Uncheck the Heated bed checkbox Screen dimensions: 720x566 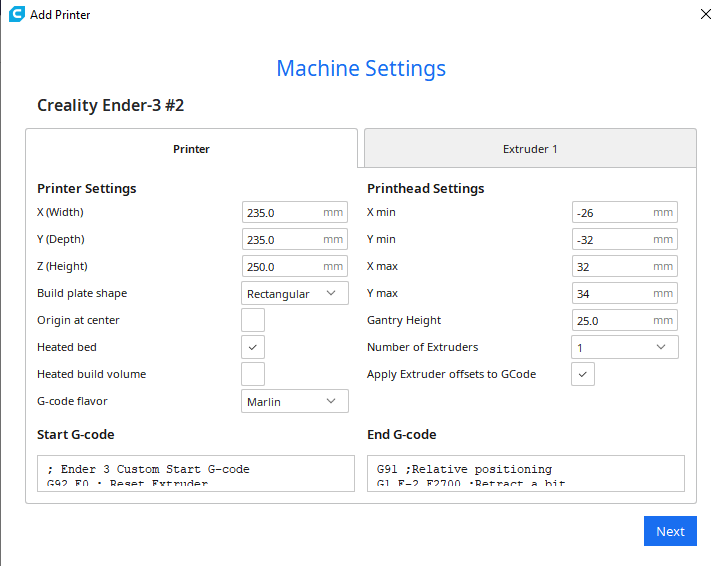click(x=253, y=347)
